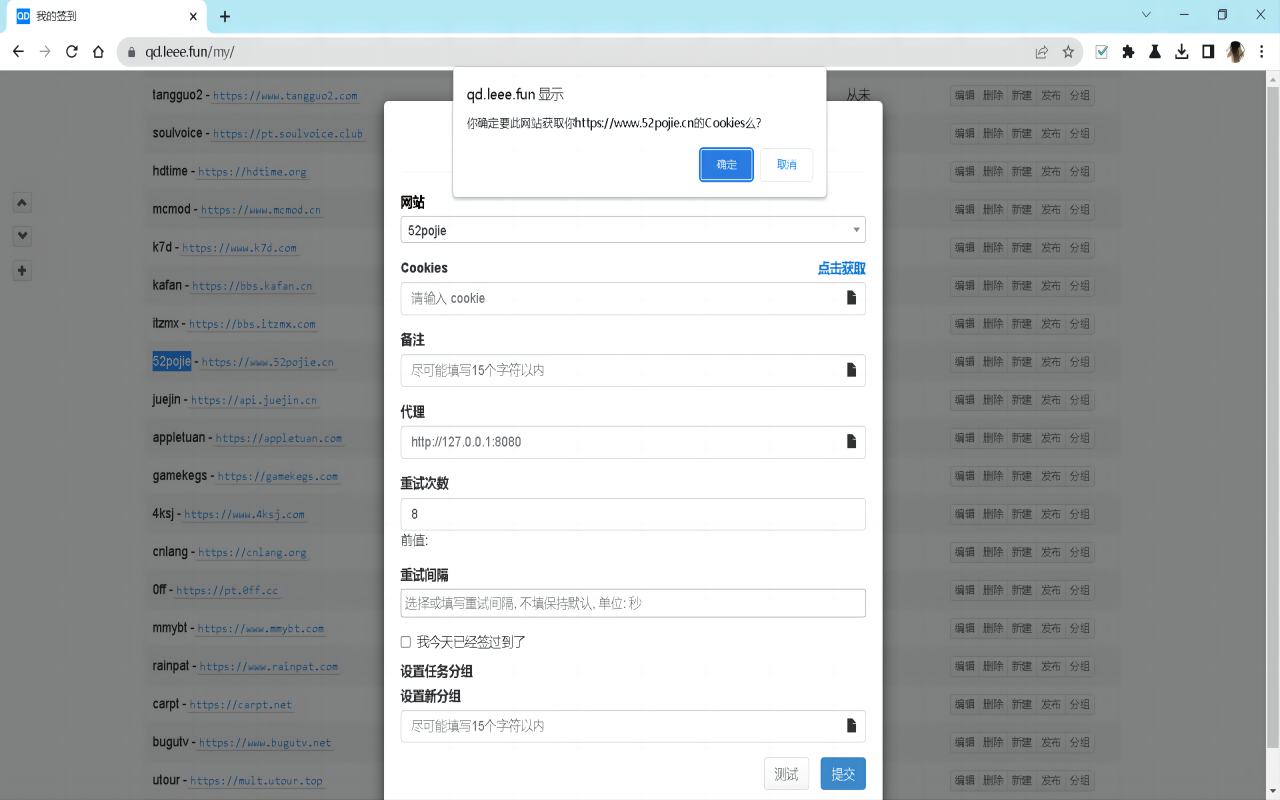Click the 重试次数 field containing 8
Screen dimensions: 1280x800
click(x=633, y=514)
